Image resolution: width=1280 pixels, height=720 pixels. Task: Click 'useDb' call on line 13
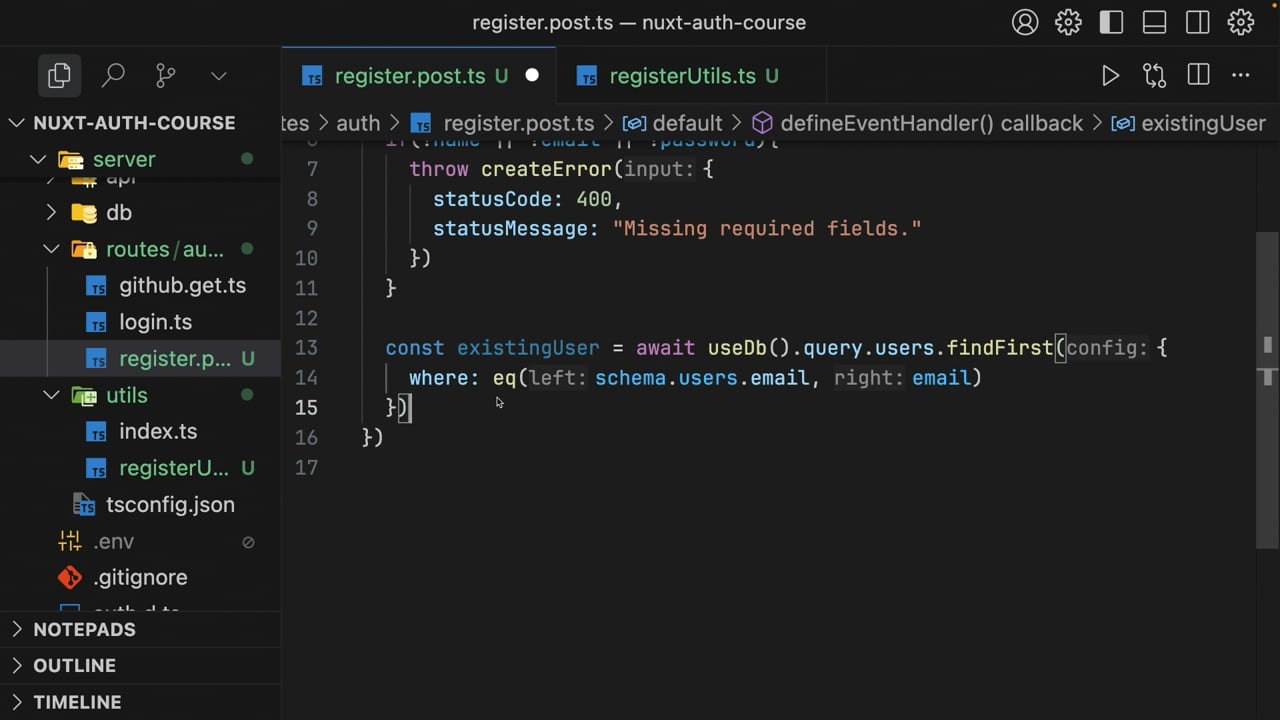tap(737, 347)
